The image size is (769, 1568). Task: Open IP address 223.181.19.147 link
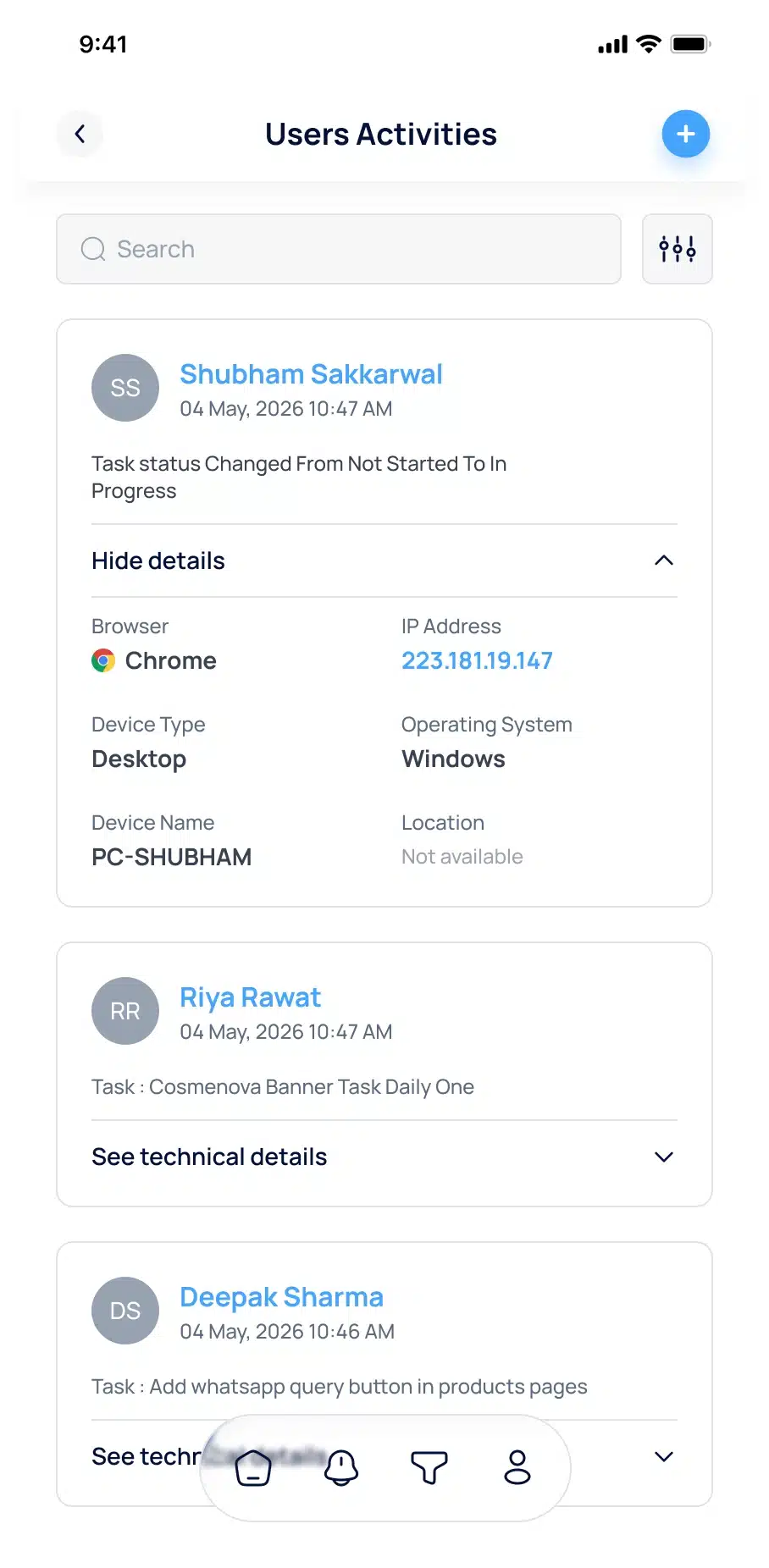pyautogui.click(x=477, y=660)
